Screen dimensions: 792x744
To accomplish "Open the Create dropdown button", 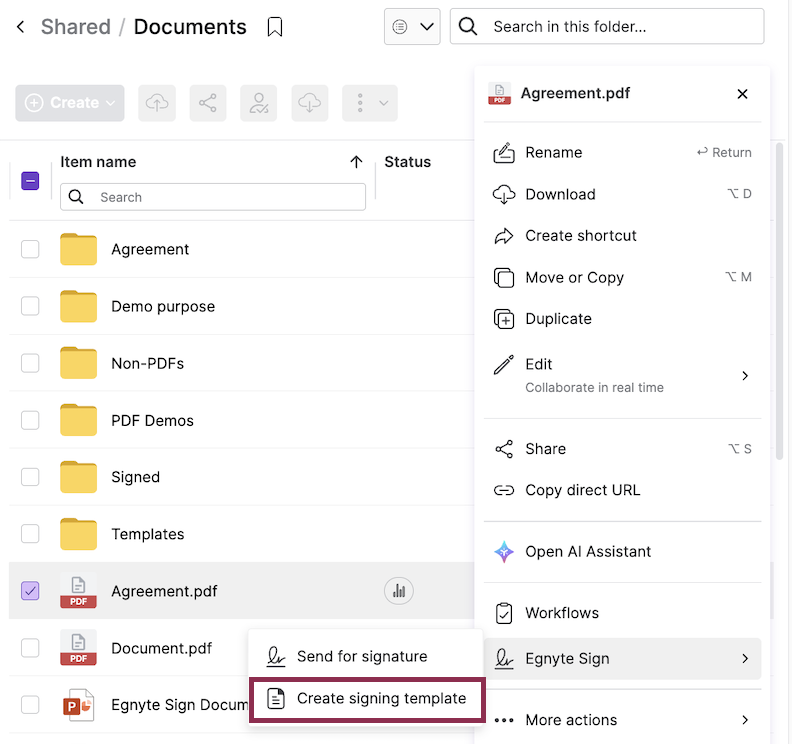I will click(70, 103).
